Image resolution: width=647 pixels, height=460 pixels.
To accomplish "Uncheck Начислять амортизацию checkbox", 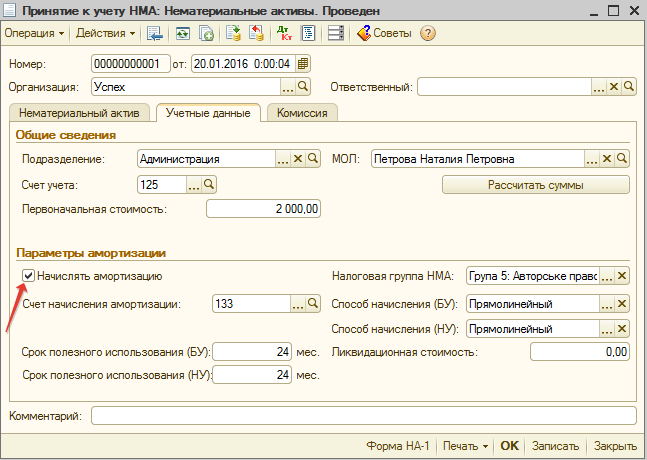I will point(29,275).
